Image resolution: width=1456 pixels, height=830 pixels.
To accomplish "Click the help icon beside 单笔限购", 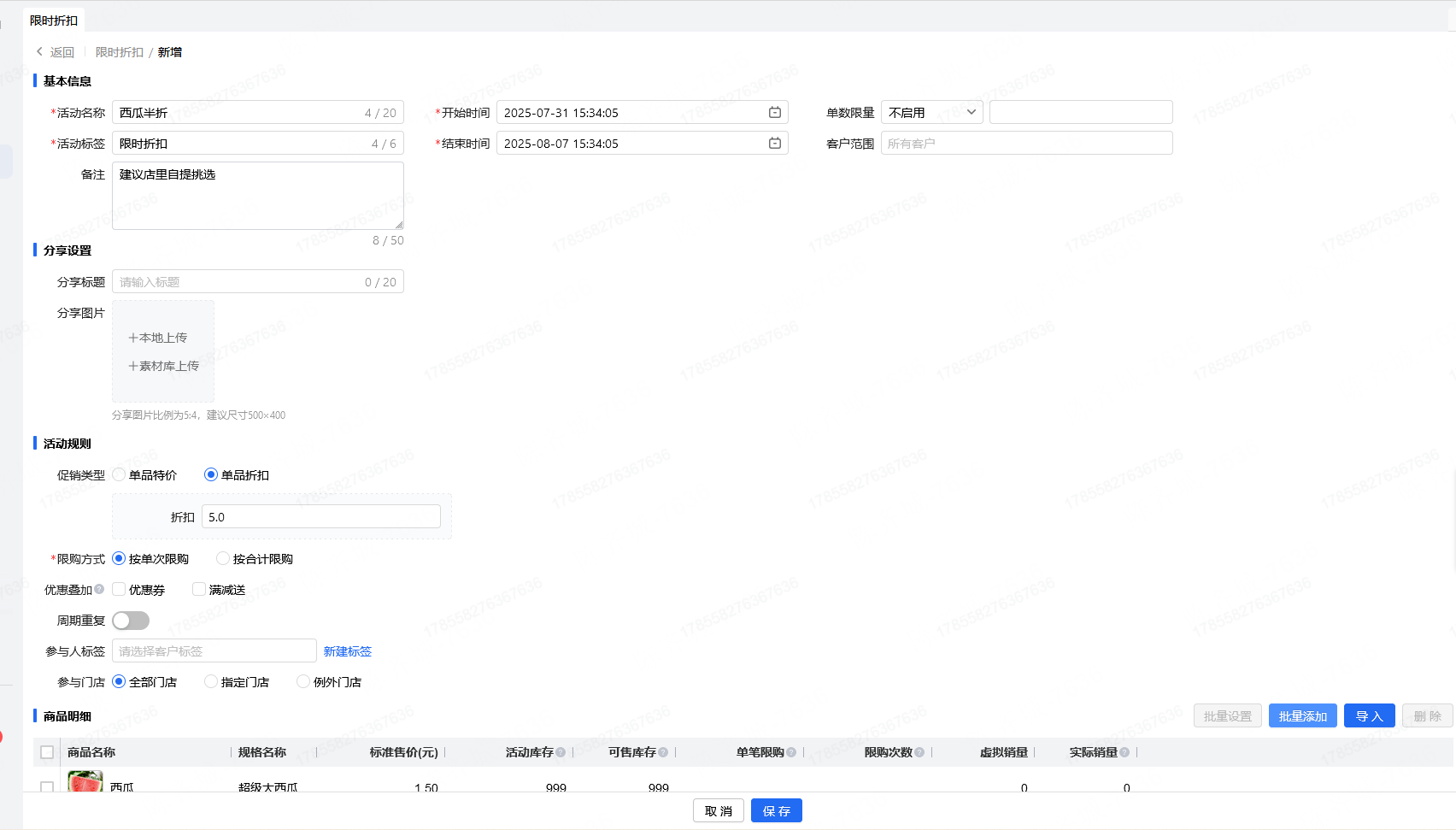I will 791,752.
